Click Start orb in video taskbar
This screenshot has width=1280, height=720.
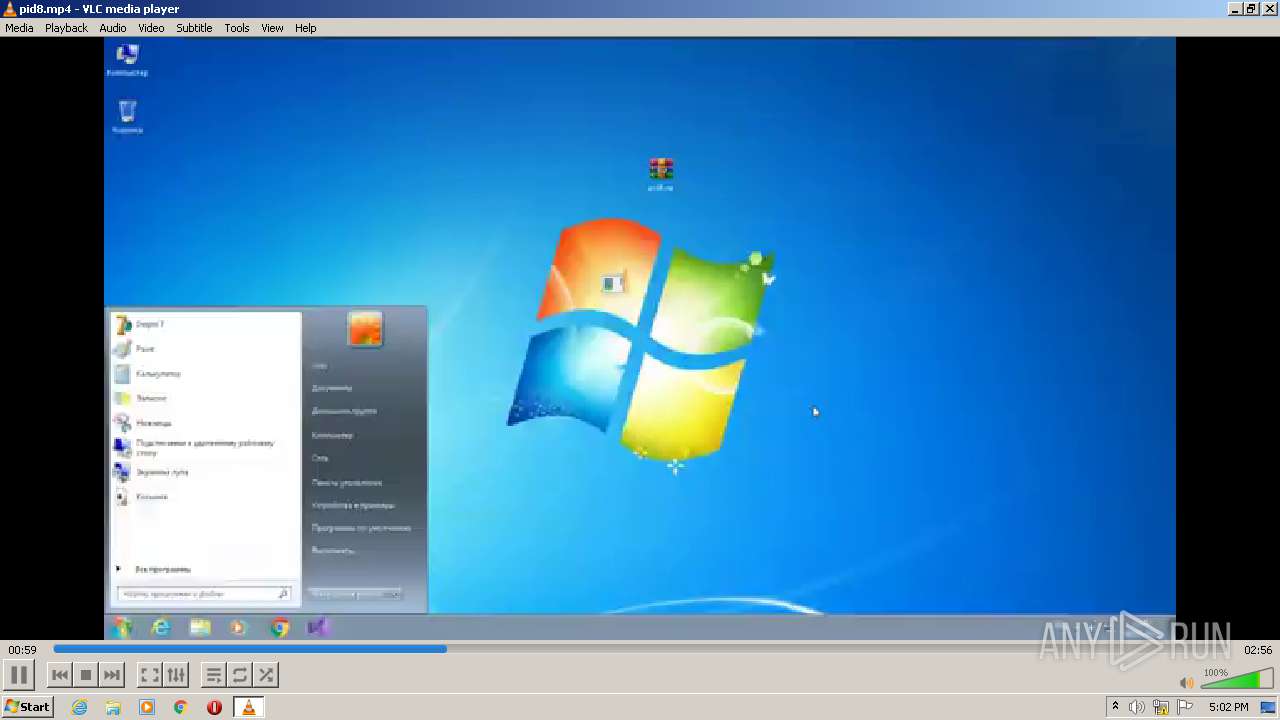point(123,627)
